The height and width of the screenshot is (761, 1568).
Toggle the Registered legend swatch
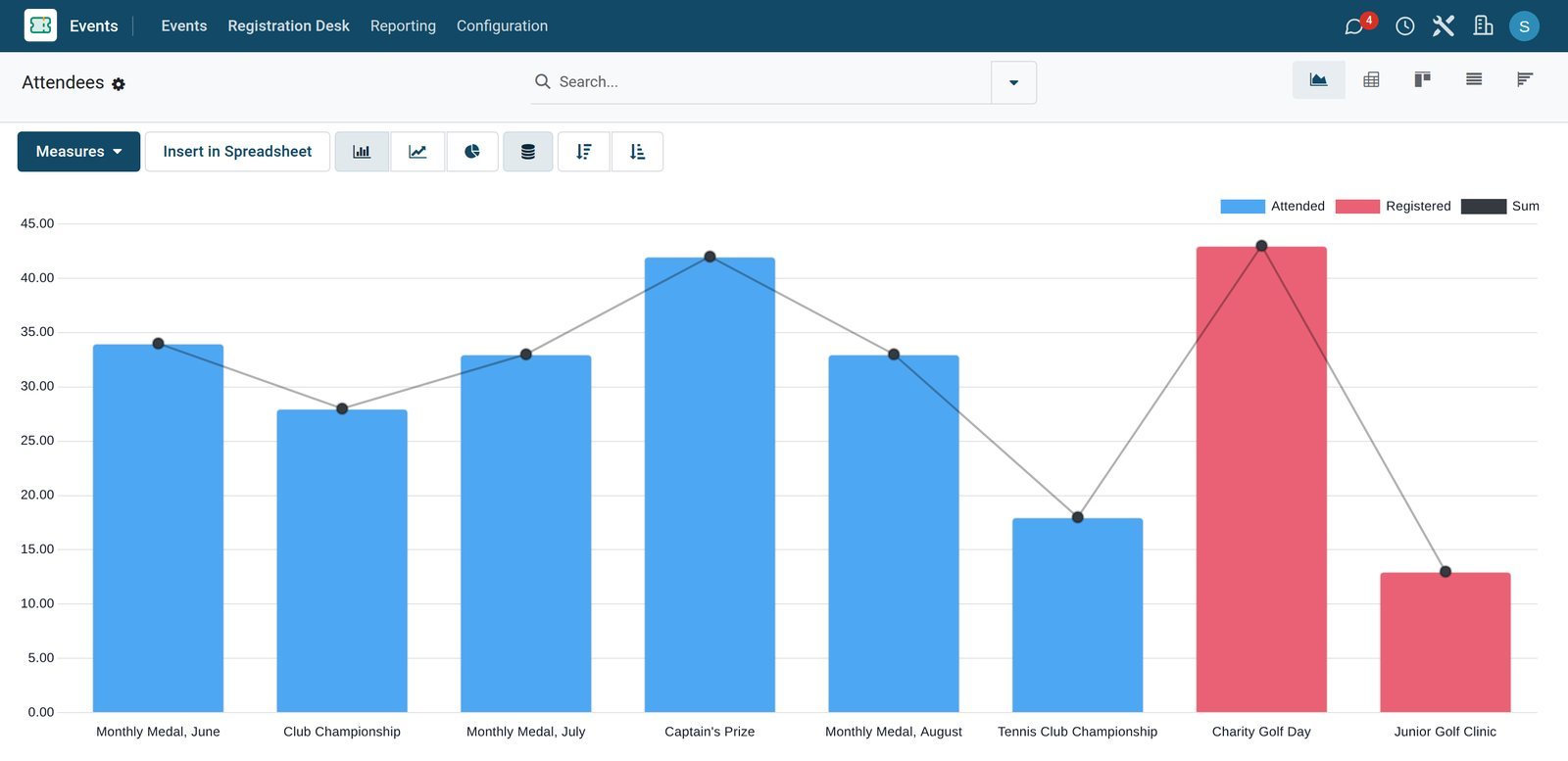(1357, 207)
